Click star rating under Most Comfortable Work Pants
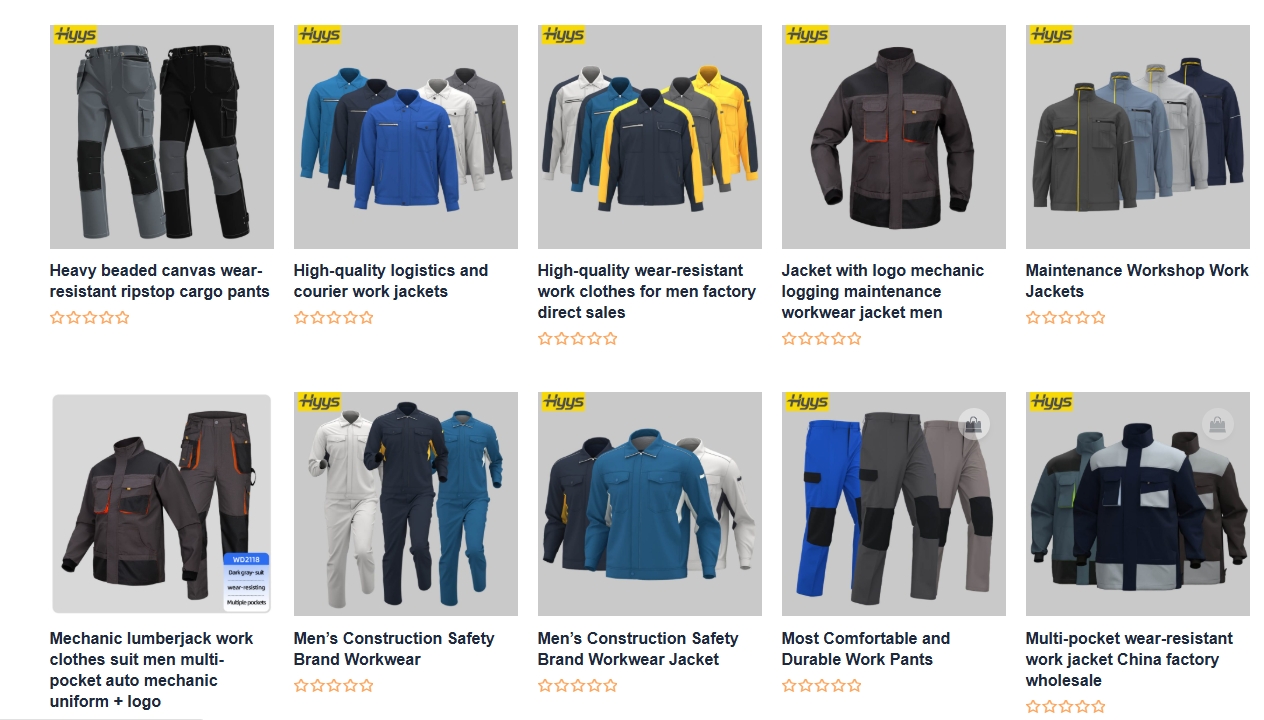The height and width of the screenshot is (720, 1264). [822, 686]
